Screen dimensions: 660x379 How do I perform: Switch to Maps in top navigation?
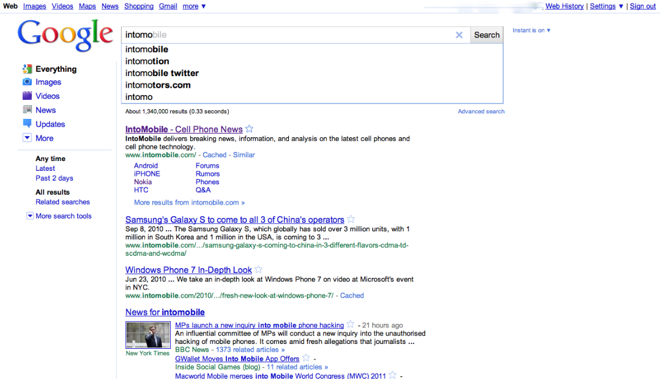tap(87, 6)
